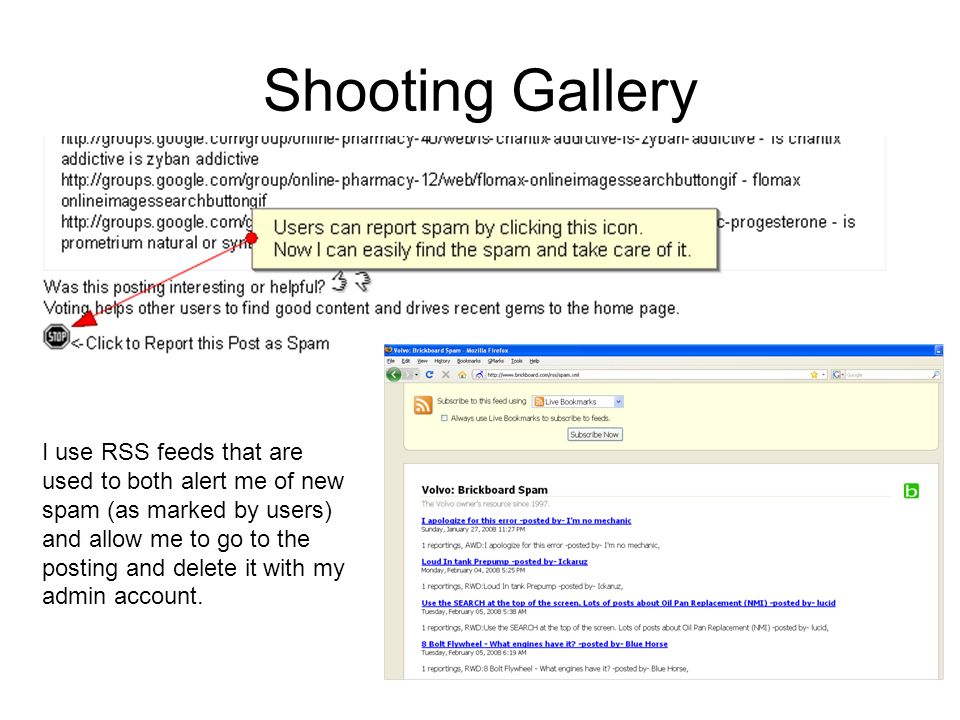Click 'The Volvo owner's resource since 1997' subtitle

tap(485, 504)
